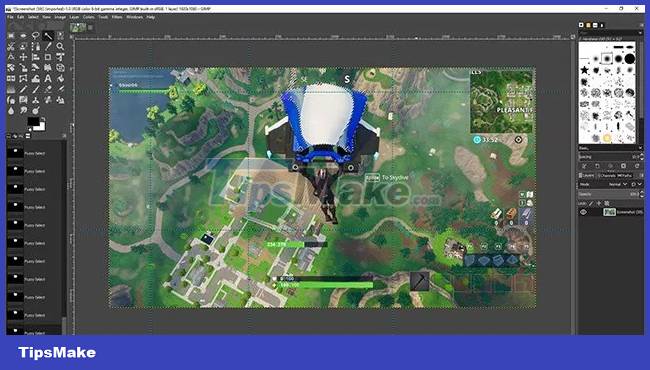Screen dimensions: 650x370
Task: Select the Eraser tool
Action: 48,89
